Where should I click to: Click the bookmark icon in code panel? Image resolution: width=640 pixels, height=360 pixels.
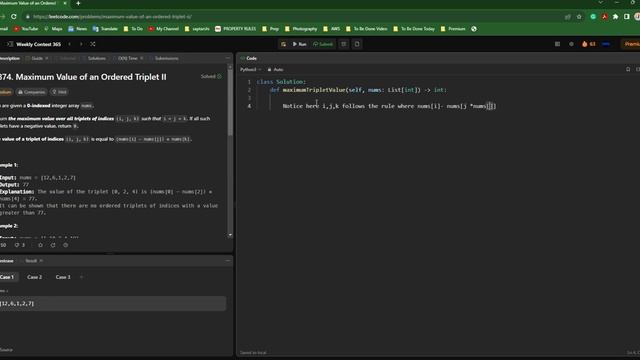click(628, 69)
